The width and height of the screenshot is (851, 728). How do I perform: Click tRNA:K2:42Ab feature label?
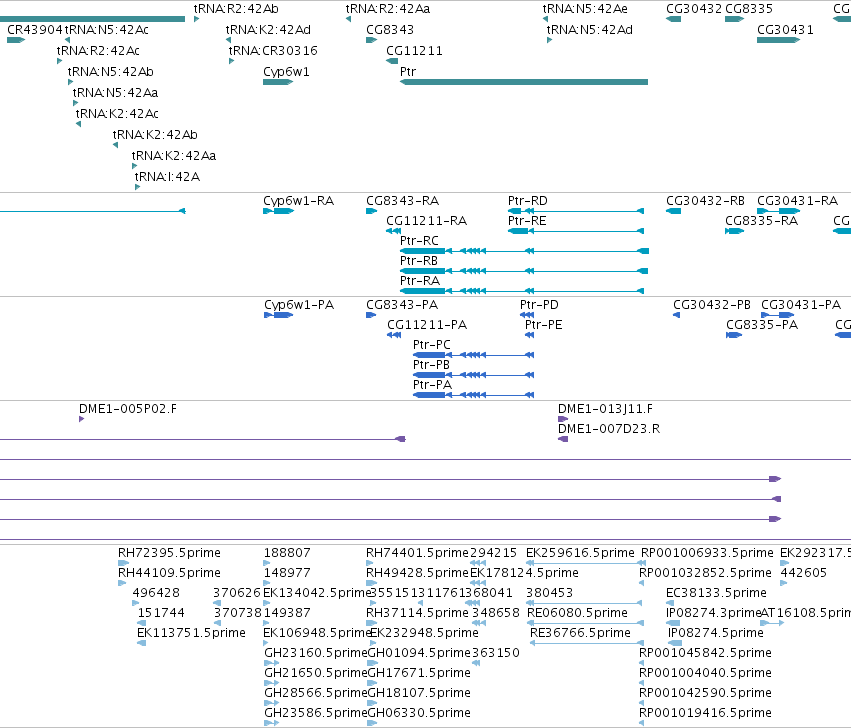click(155, 135)
